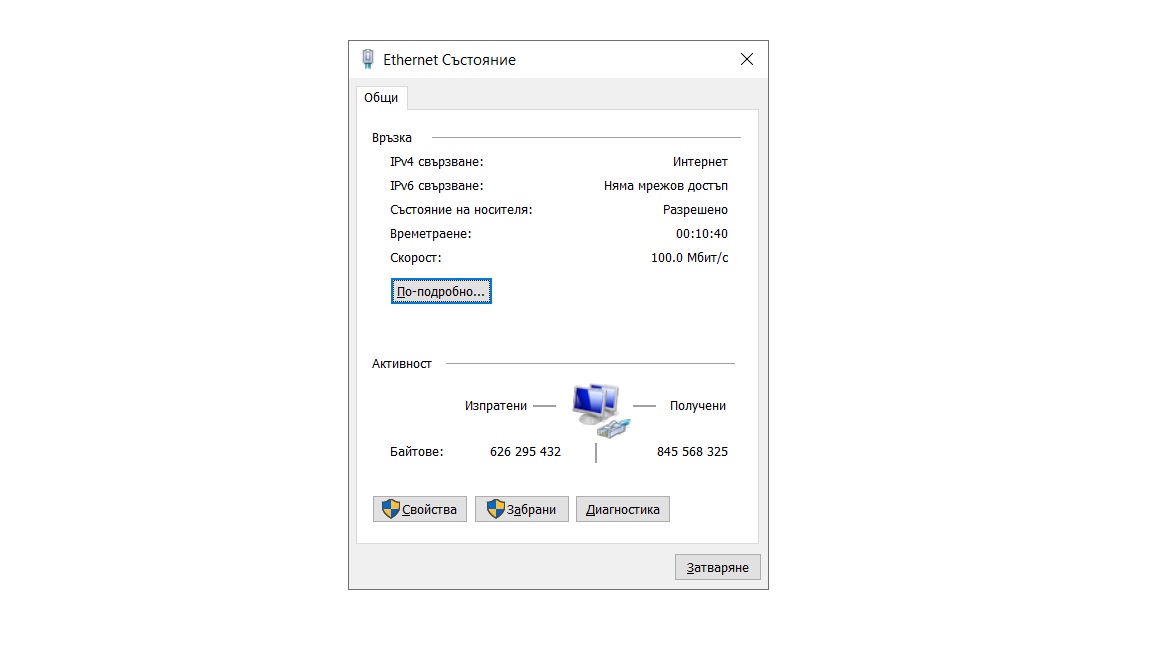1152x648 pixels.
Task: Click the Връзка section heading
Action: tap(392, 138)
